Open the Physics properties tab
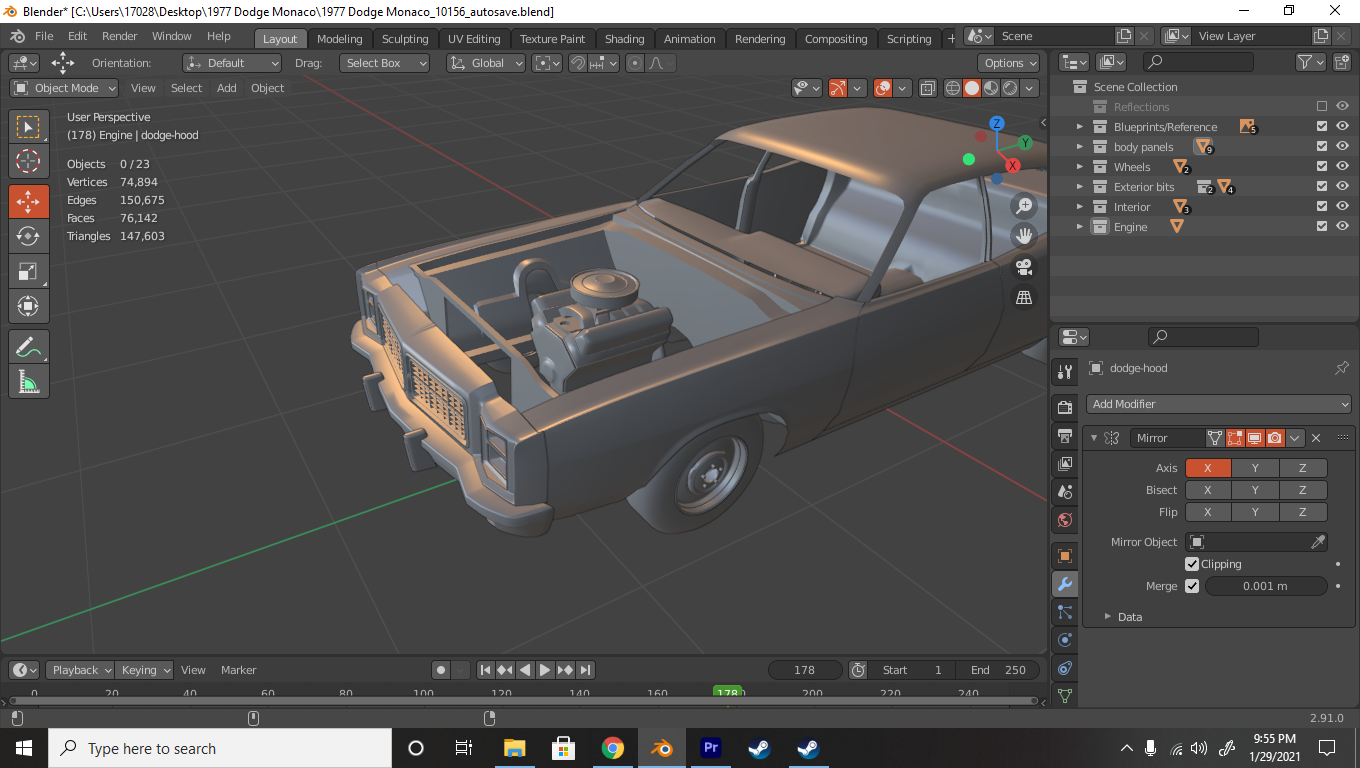Viewport: 1360px width, 768px height. click(1065, 640)
